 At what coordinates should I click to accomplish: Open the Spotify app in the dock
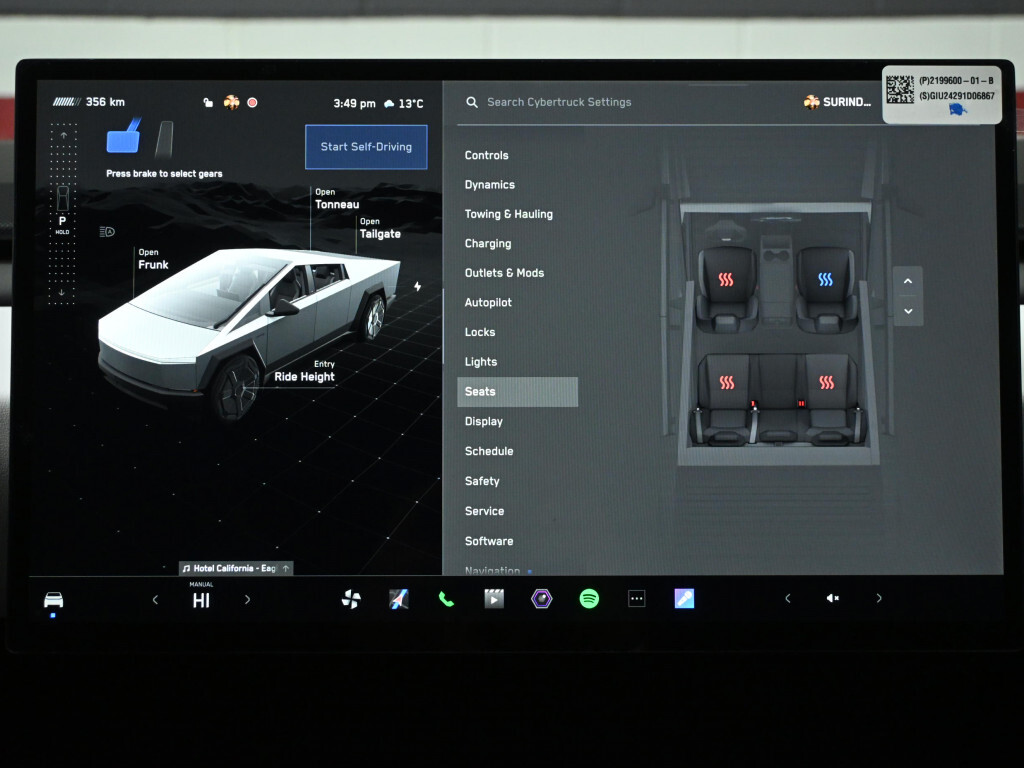(589, 599)
